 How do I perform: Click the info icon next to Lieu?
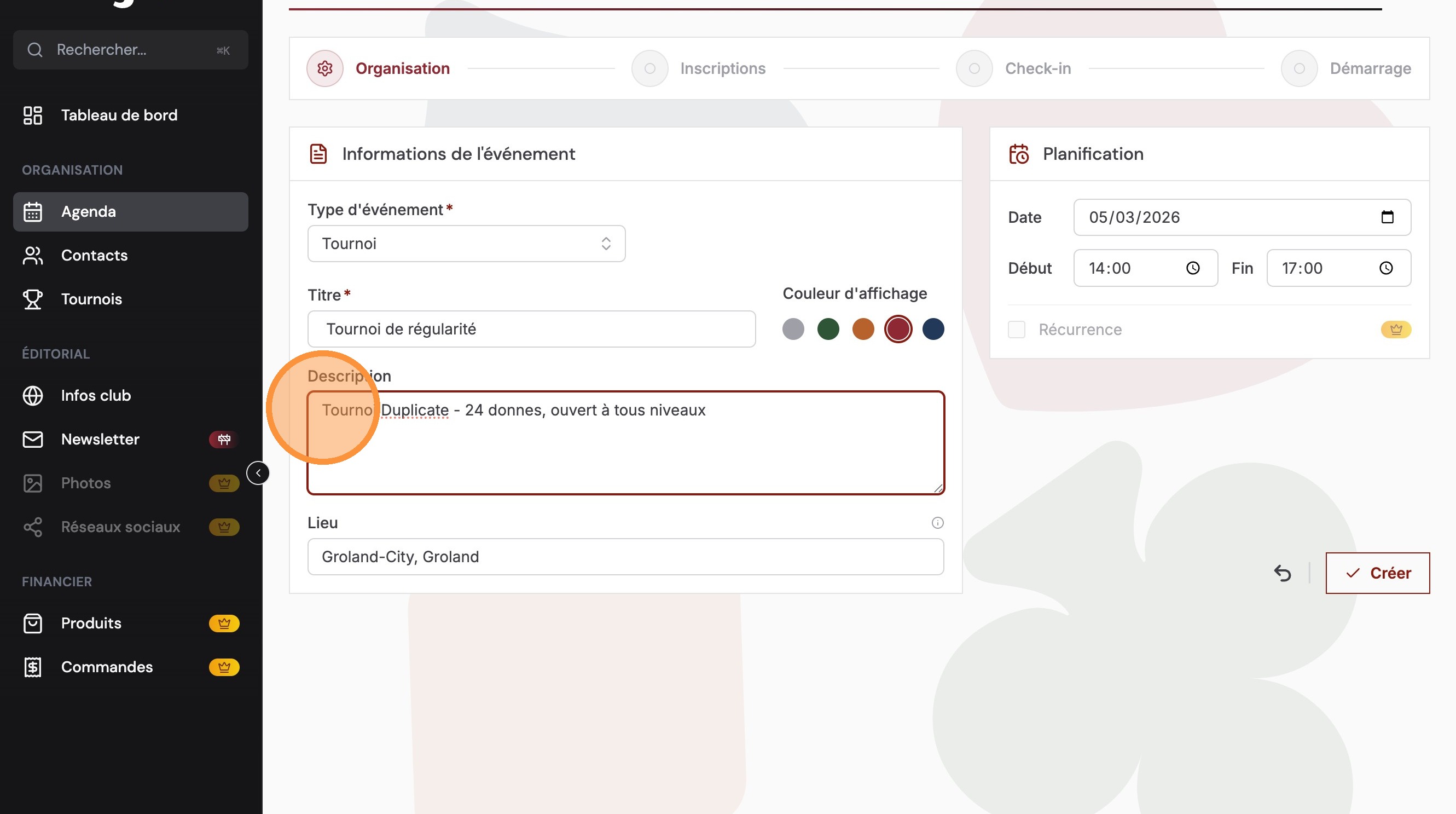click(937, 523)
